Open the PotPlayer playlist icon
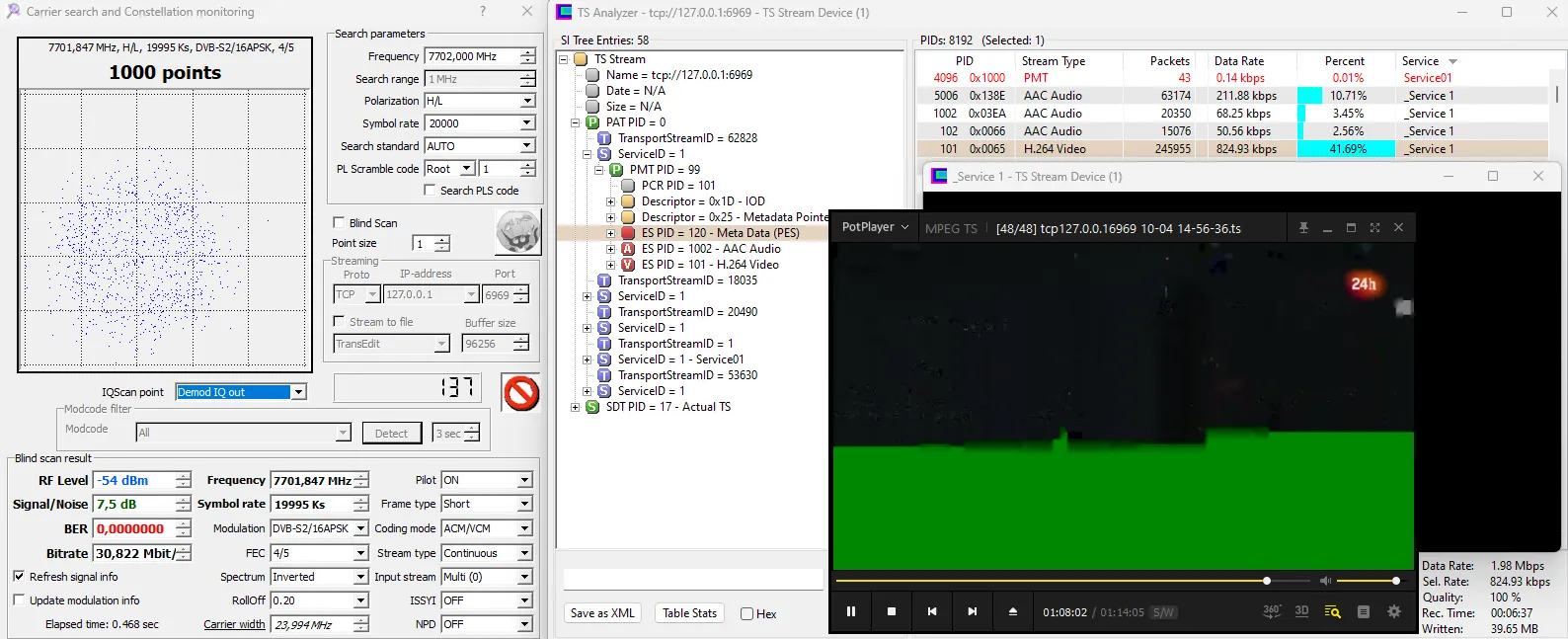The width and height of the screenshot is (1568, 639). 1364,611
